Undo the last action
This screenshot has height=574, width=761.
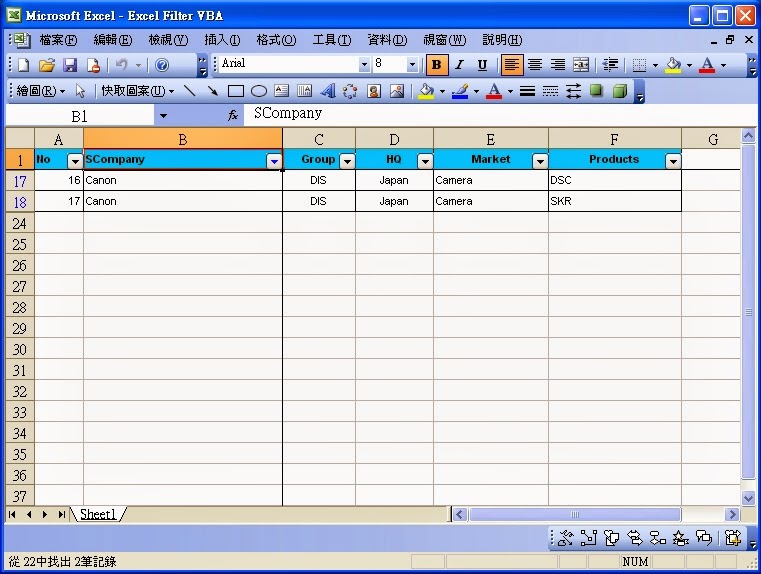(x=121, y=65)
